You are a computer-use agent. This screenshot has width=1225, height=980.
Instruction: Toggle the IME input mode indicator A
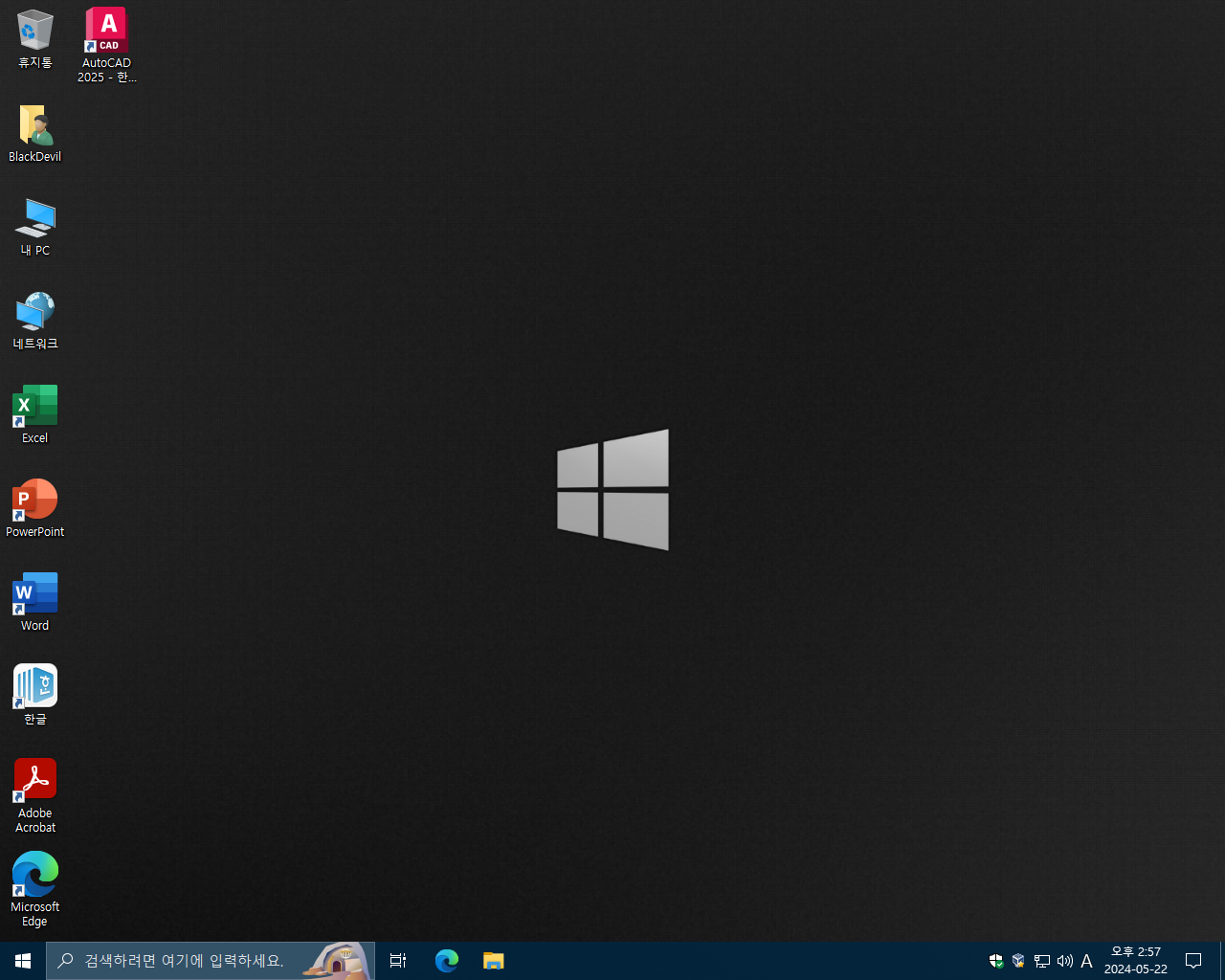(x=1087, y=961)
